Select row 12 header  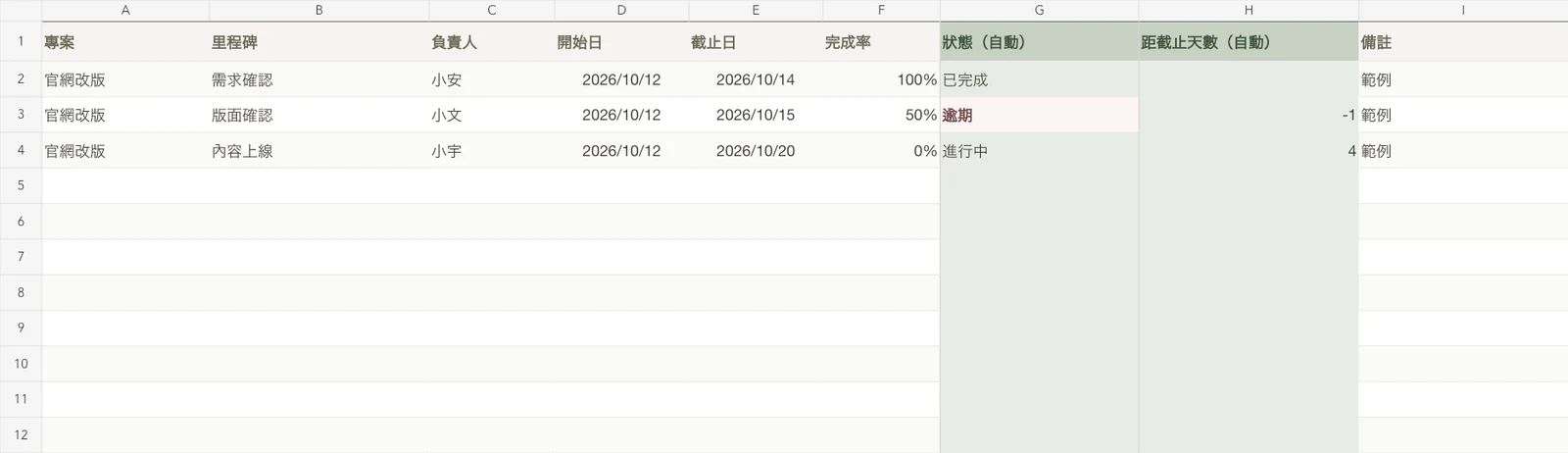(x=21, y=434)
